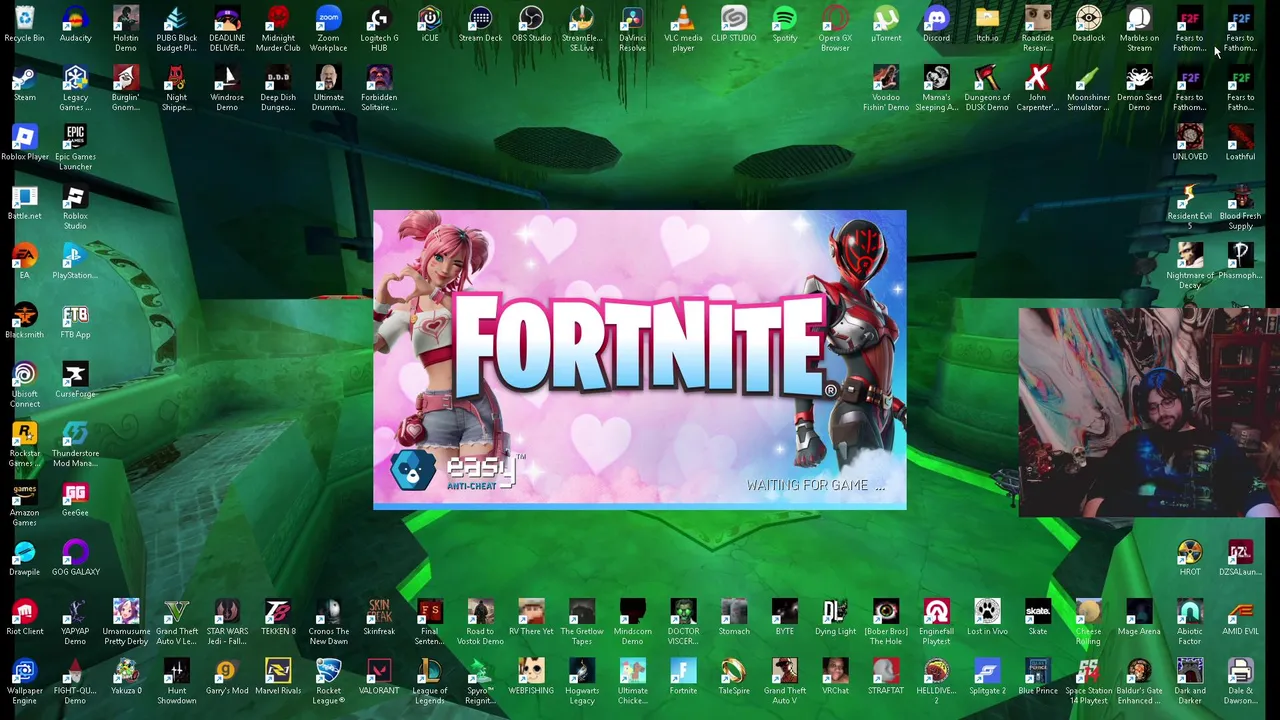This screenshot has width=1280, height=720.
Task: Click the iCUE desktop icon
Action: tap(430, 25)
